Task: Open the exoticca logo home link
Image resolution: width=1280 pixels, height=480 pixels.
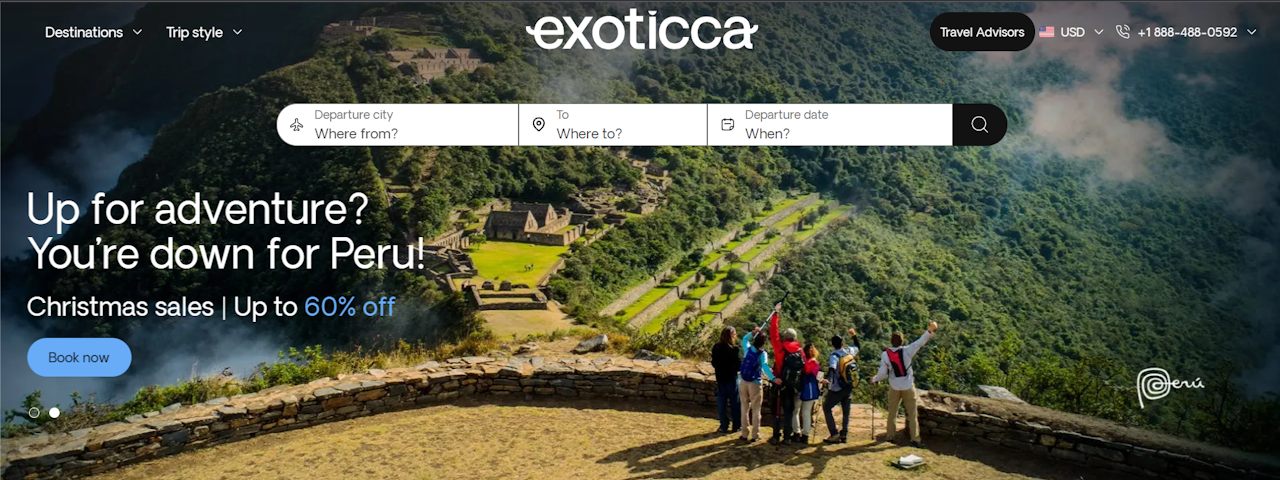Action: pos(641,31)
